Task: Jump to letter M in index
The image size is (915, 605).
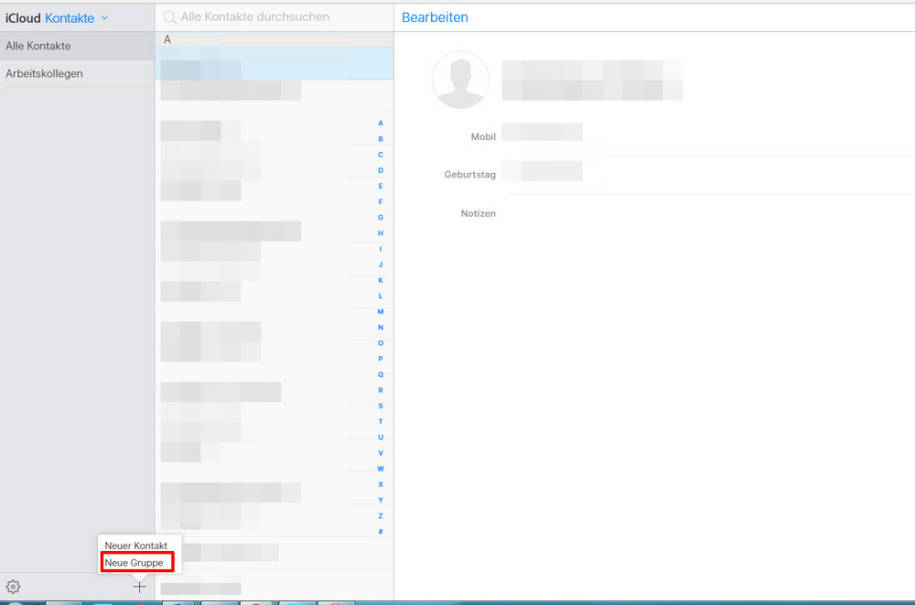Action: tap(380, 312)
